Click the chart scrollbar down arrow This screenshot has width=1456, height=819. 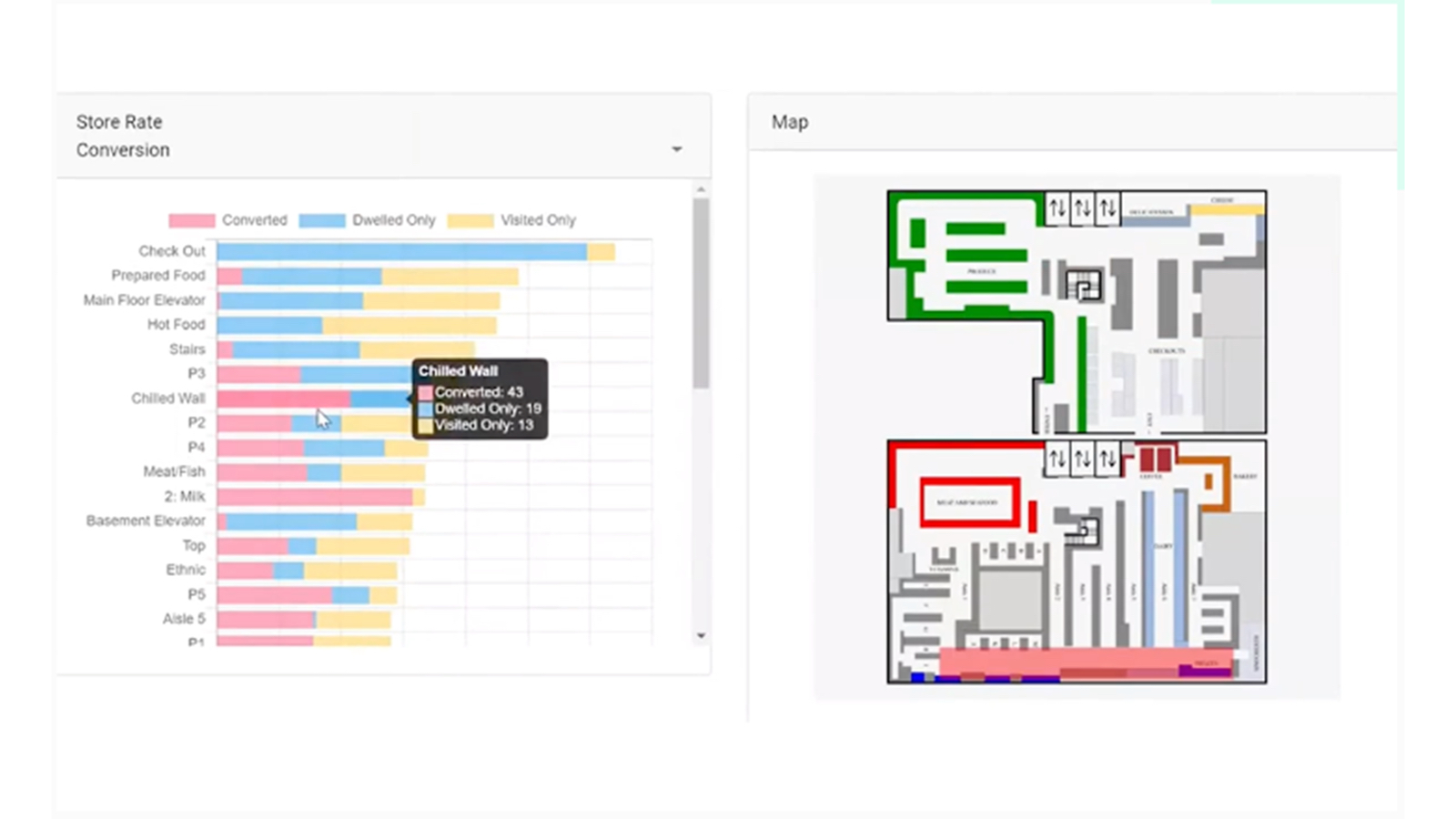pyautogui.click(x=701, y=636)
